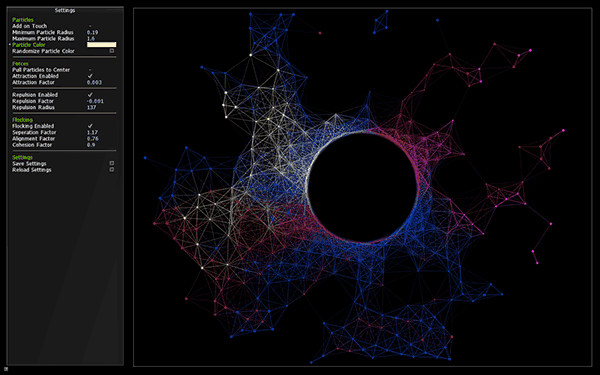Click the help icon below the Settings panel
Image resolution: width=600 pixels, height=375 pixels.
pos(7,369)
